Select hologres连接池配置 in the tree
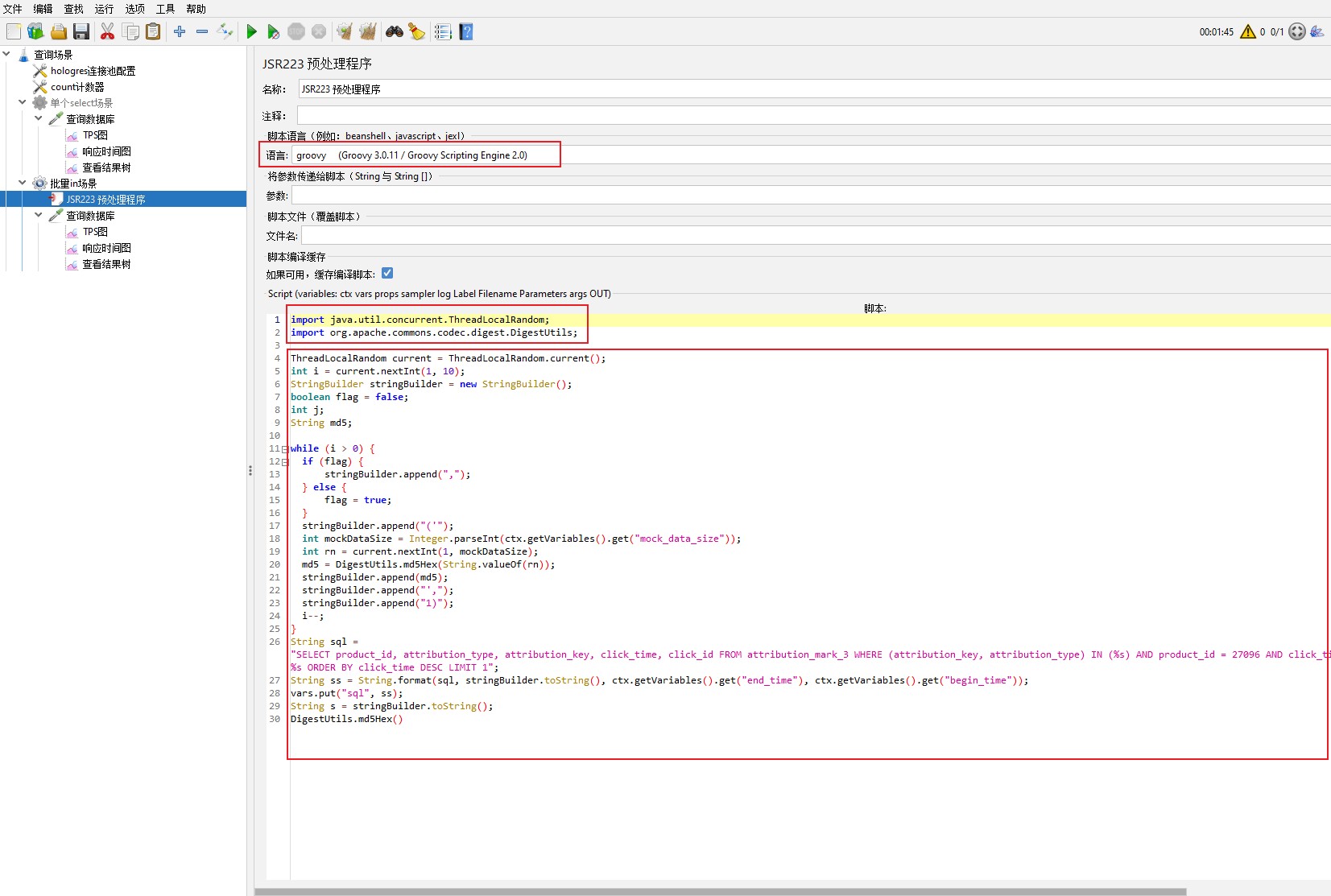This screenshot has height=896, width=1331. pos(93,71)
